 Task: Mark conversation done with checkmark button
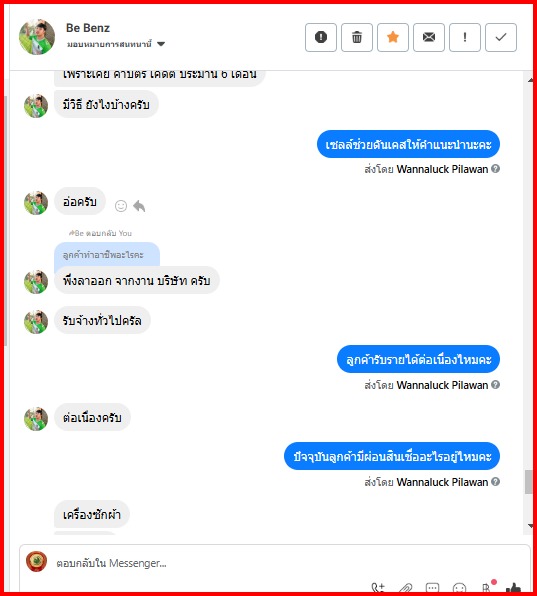[x=501, y=37]
